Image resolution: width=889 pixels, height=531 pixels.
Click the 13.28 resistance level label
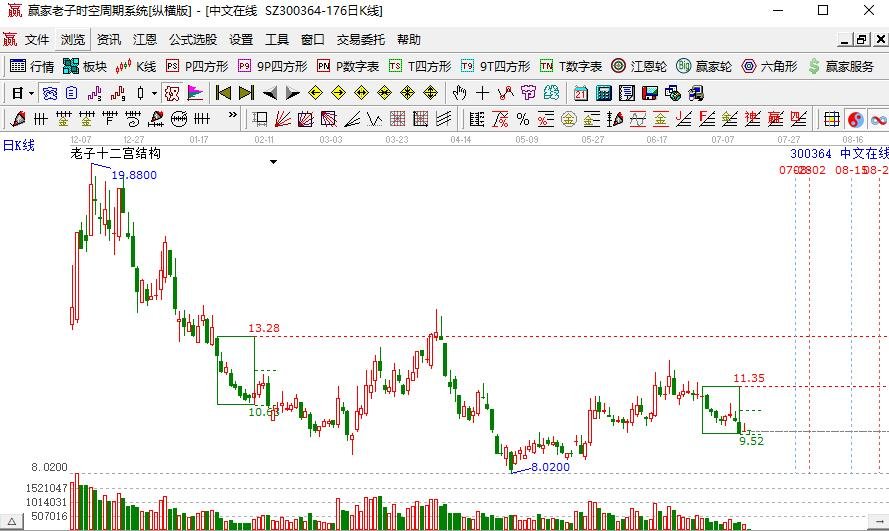[264, 328]
